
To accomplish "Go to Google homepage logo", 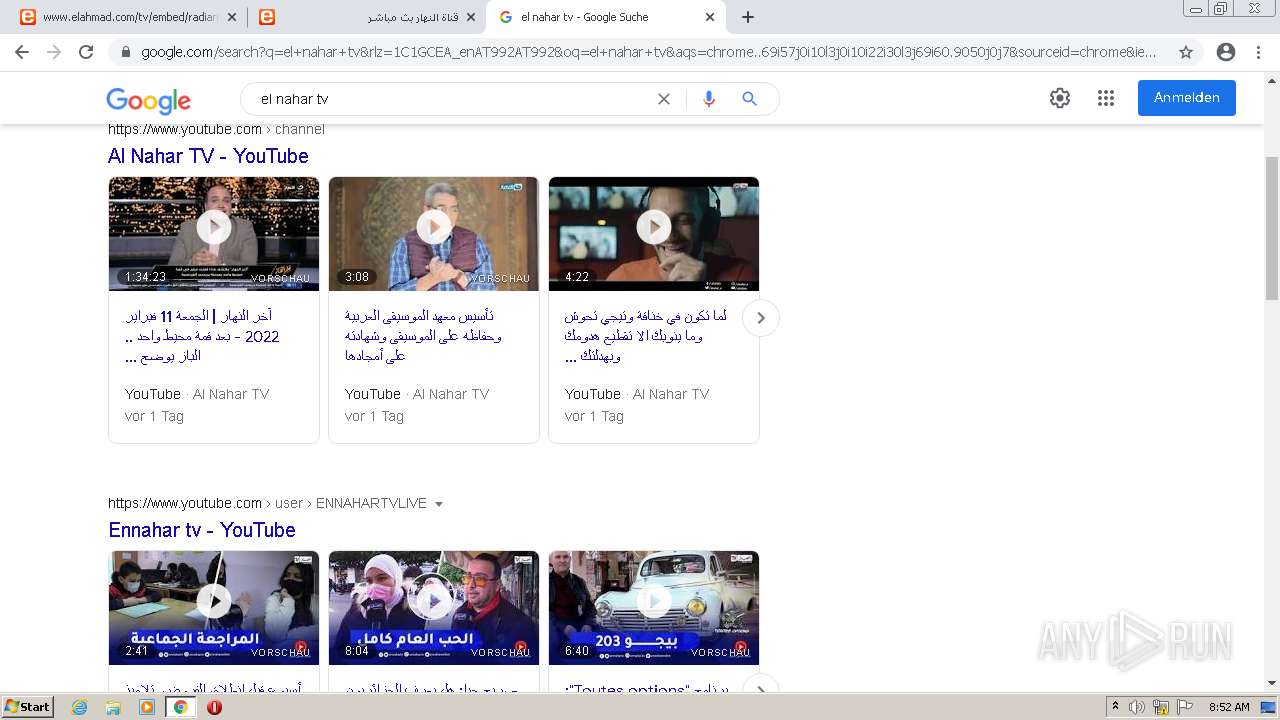I will pos(148,100).
